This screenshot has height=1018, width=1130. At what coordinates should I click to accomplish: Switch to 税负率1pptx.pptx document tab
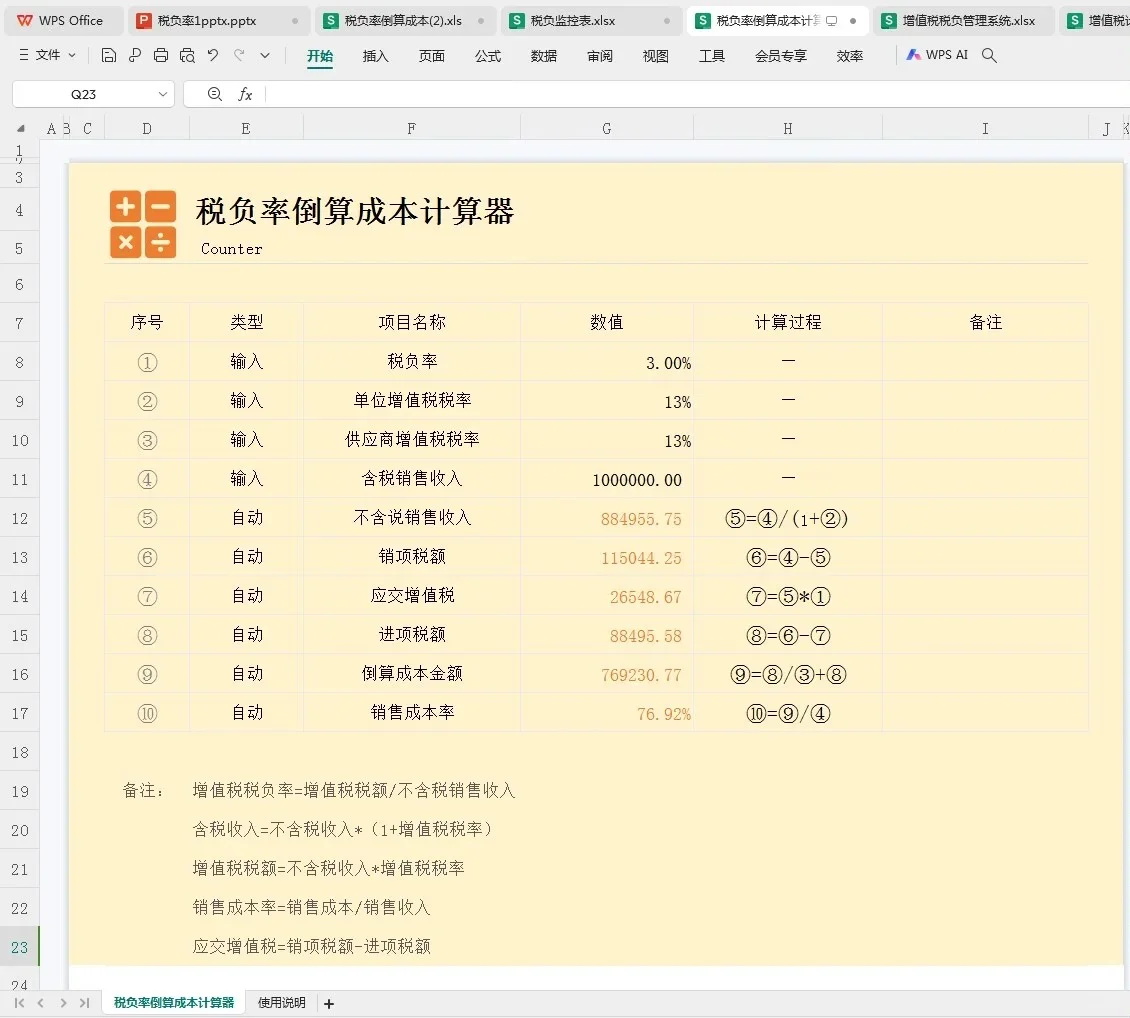pyautogui.click(x=217, y=21)
